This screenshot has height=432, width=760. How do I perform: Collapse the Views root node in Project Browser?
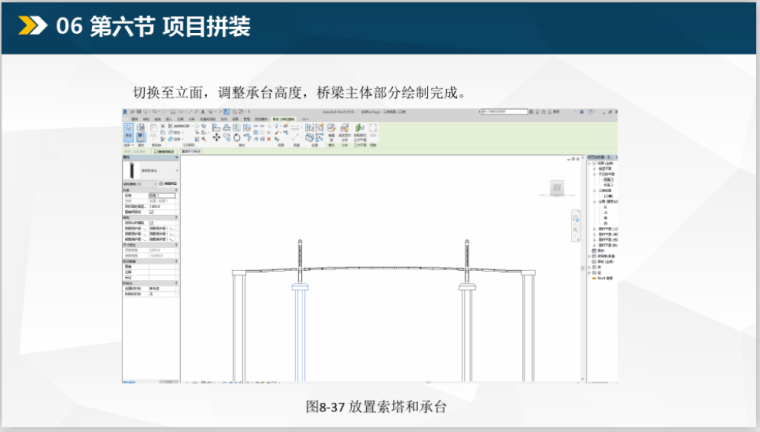coord(591,165)
